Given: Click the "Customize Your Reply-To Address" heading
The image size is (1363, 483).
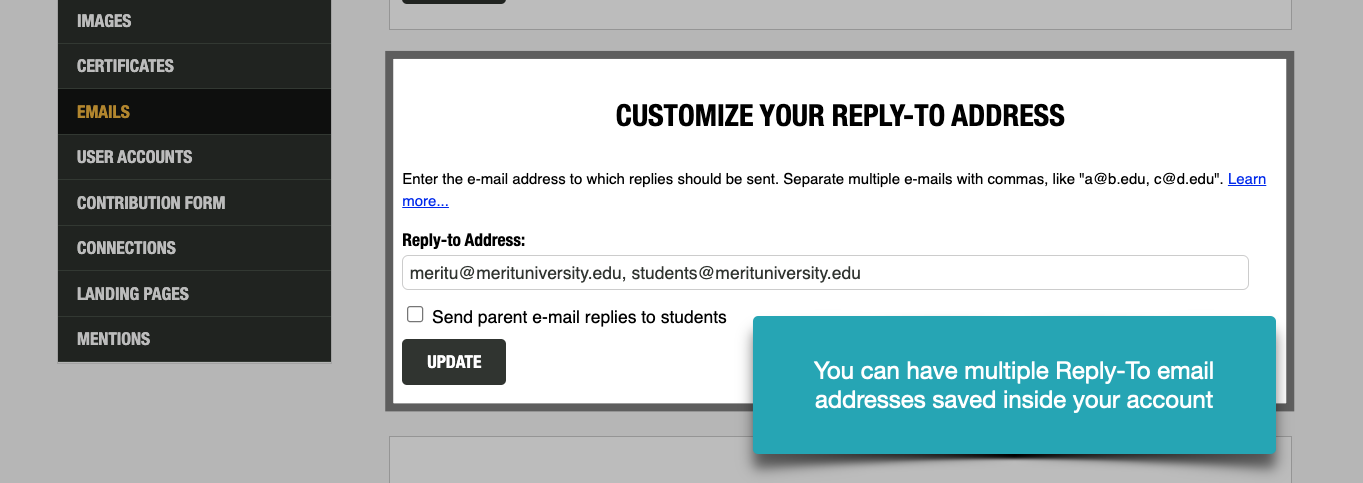Looking at the screenshot, I should click(839, 116).
